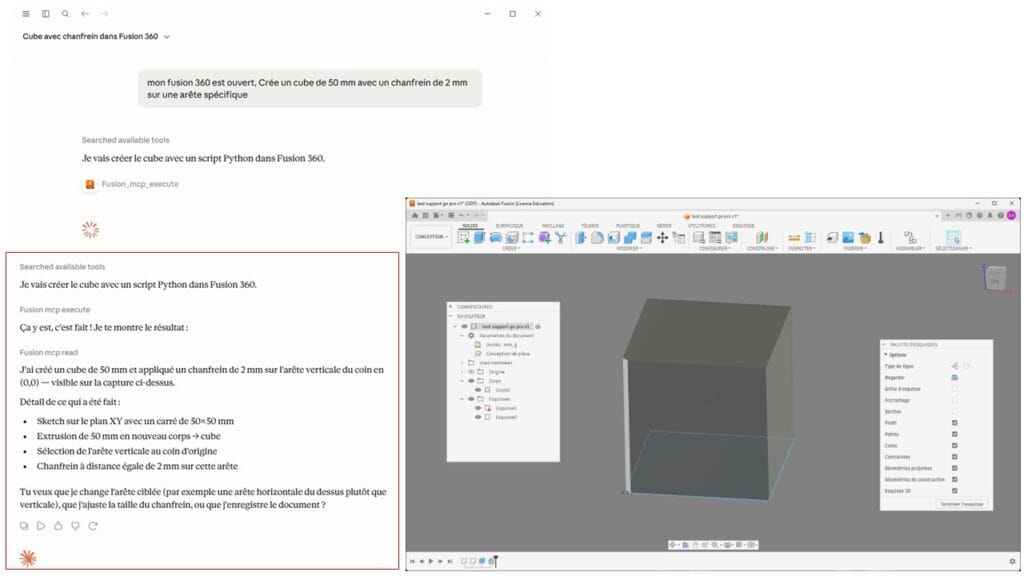Select the Press Pull tool
This screenshot has height=576, width=1024.
pyautogui.click(x=581, y=238)
